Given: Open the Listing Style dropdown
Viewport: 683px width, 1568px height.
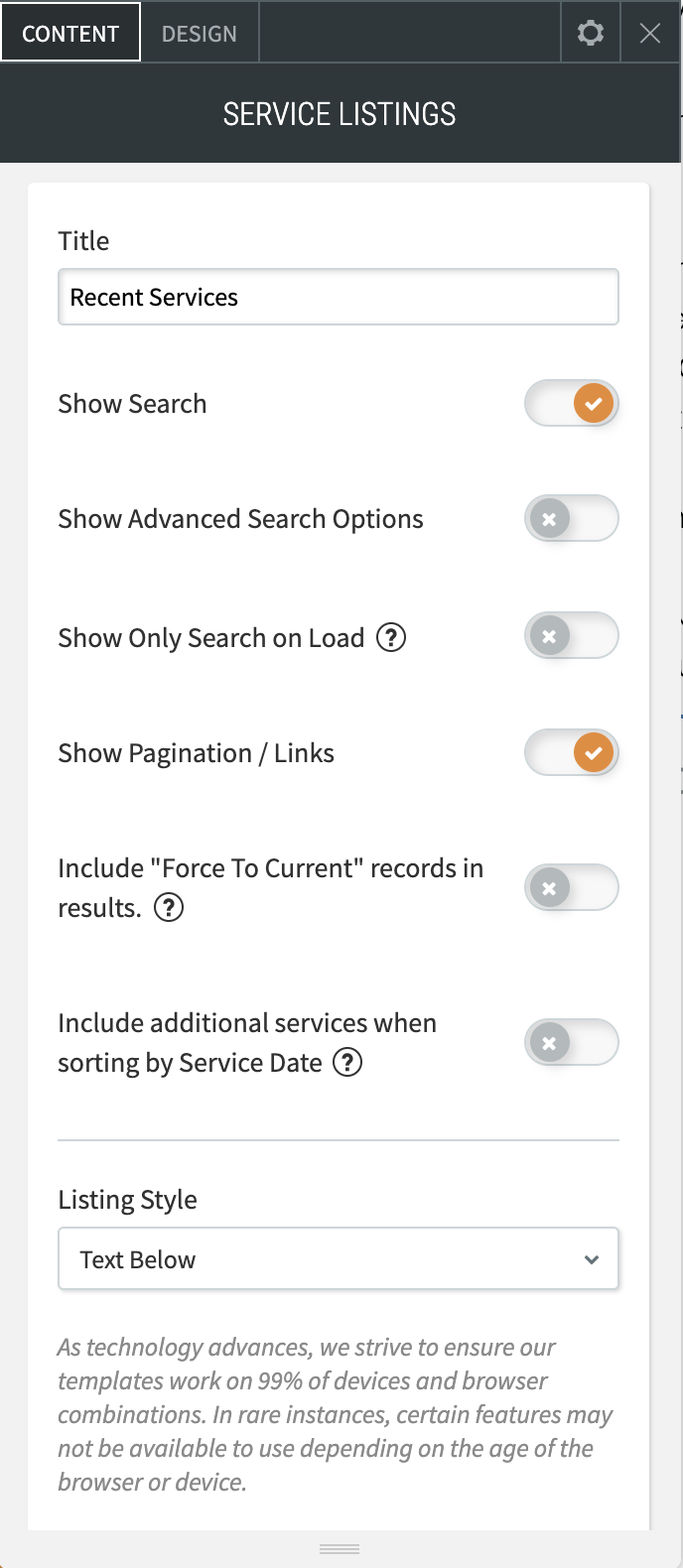Looking at the screenshot, I should coord(339,1258).
